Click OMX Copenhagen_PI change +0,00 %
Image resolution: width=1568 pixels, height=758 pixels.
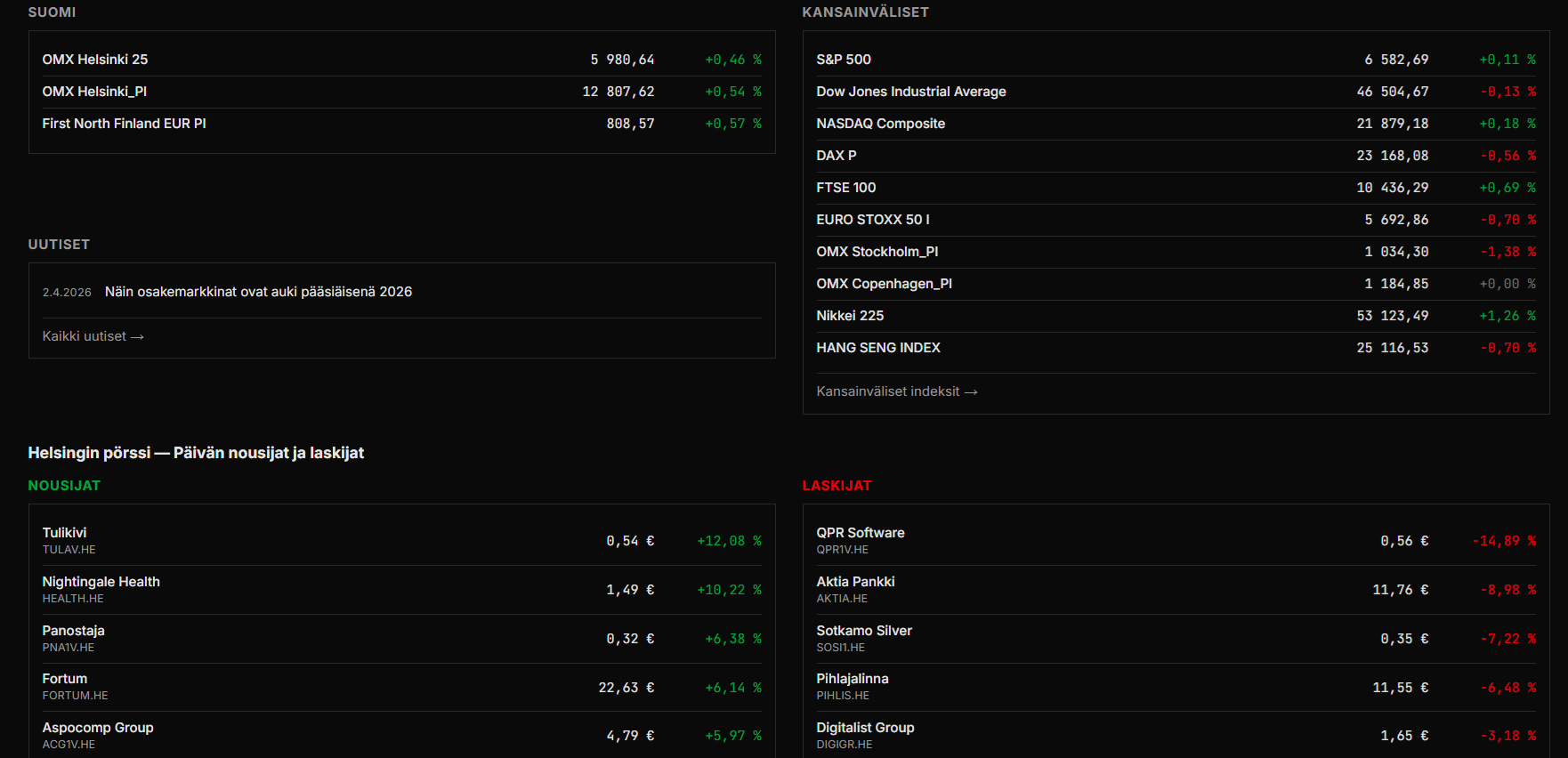coord(1507,284)
